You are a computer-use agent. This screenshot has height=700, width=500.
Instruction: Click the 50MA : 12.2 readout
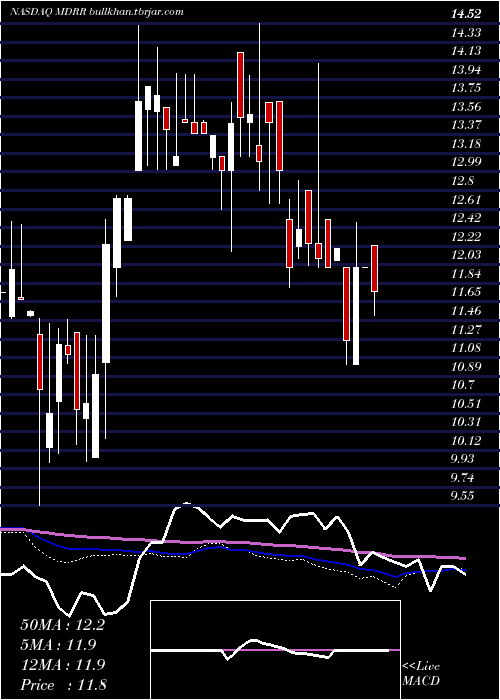click(x=62, y=625)
